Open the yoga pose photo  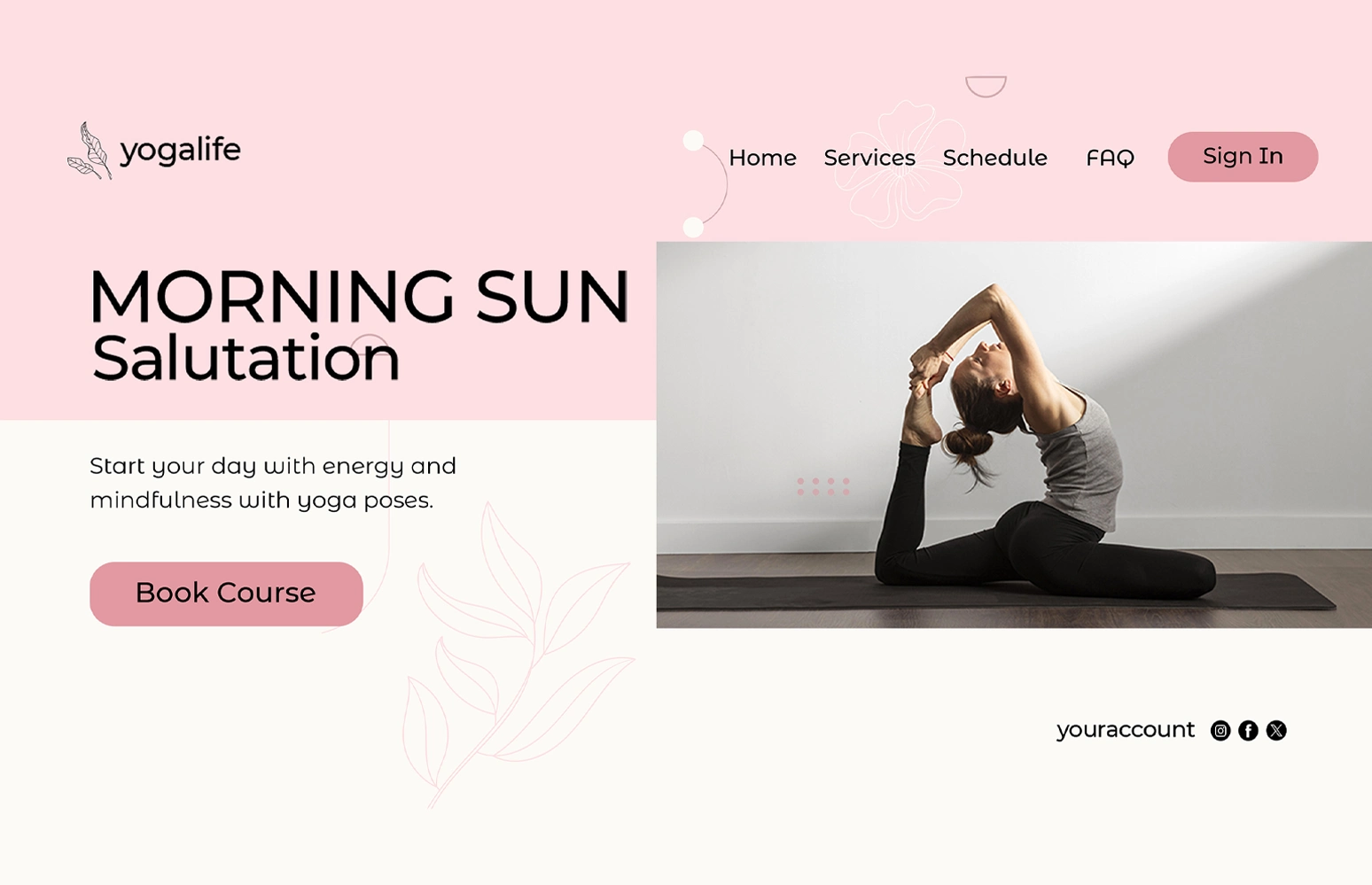click(x=1014, y=434)
